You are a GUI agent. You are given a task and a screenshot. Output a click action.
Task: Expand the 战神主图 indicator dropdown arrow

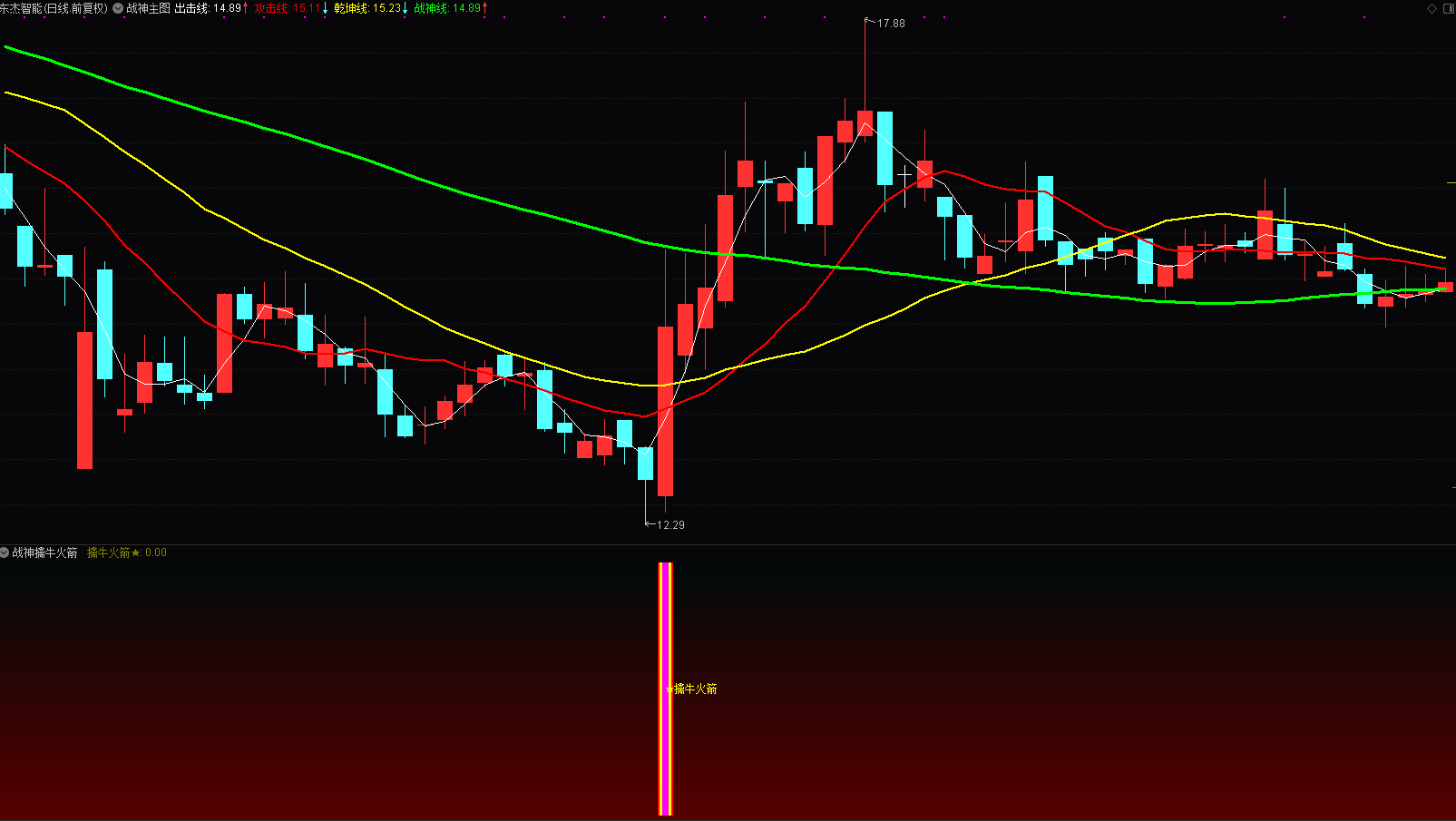click(x=118, y=8)
